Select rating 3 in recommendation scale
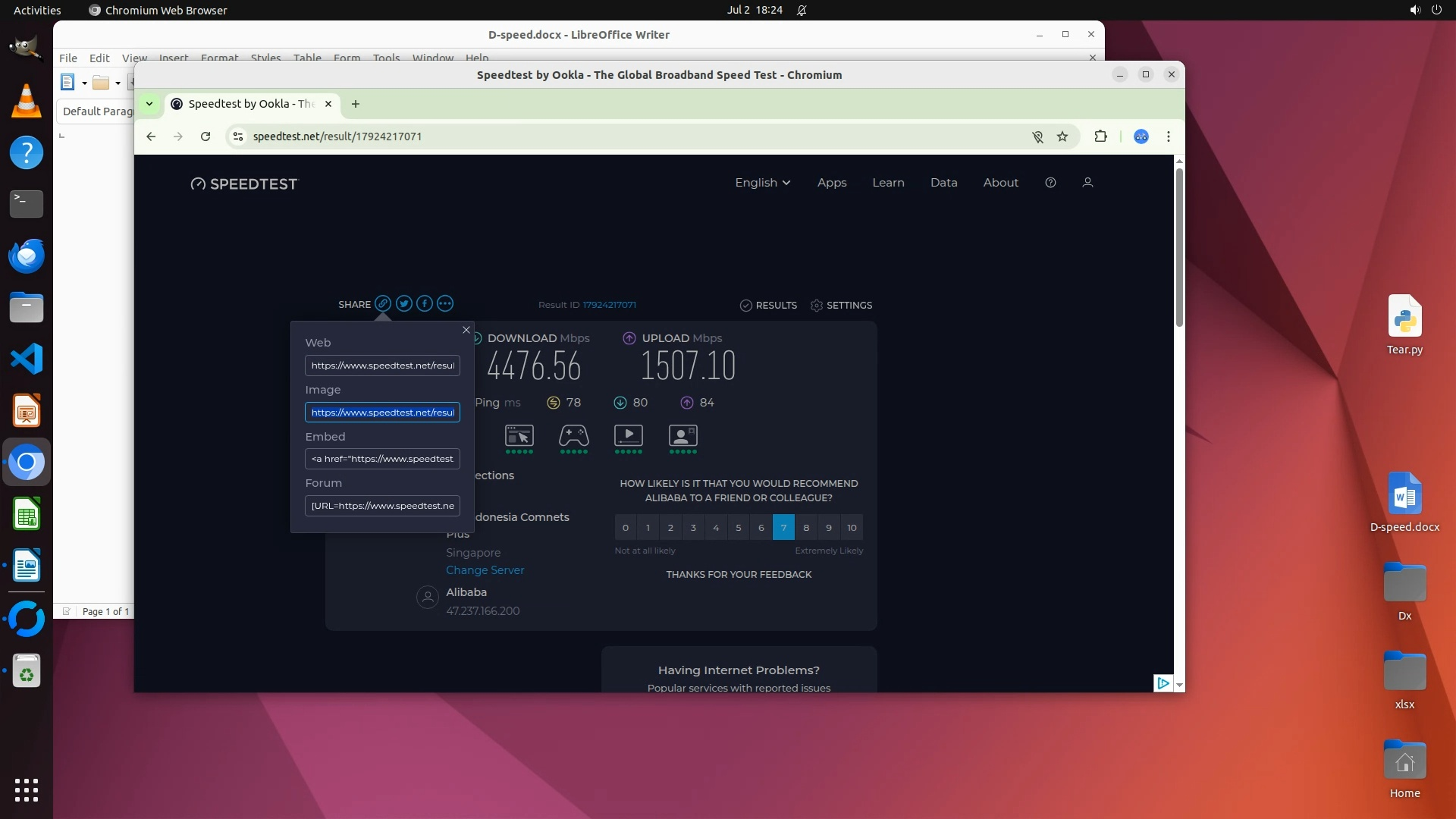Image resolution: width=1456 pixels, height=819 pixels. pyautogui.click(x=693, y=528)
